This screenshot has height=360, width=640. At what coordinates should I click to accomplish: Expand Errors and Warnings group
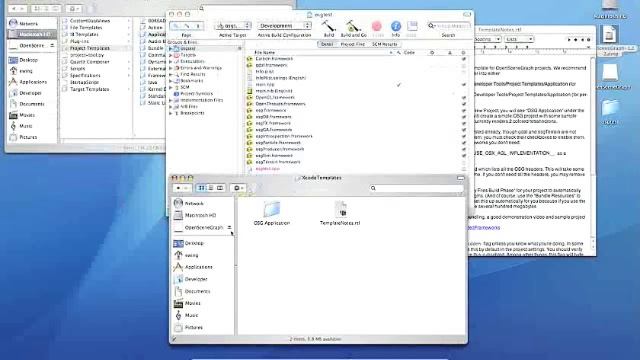coord(171,68)
